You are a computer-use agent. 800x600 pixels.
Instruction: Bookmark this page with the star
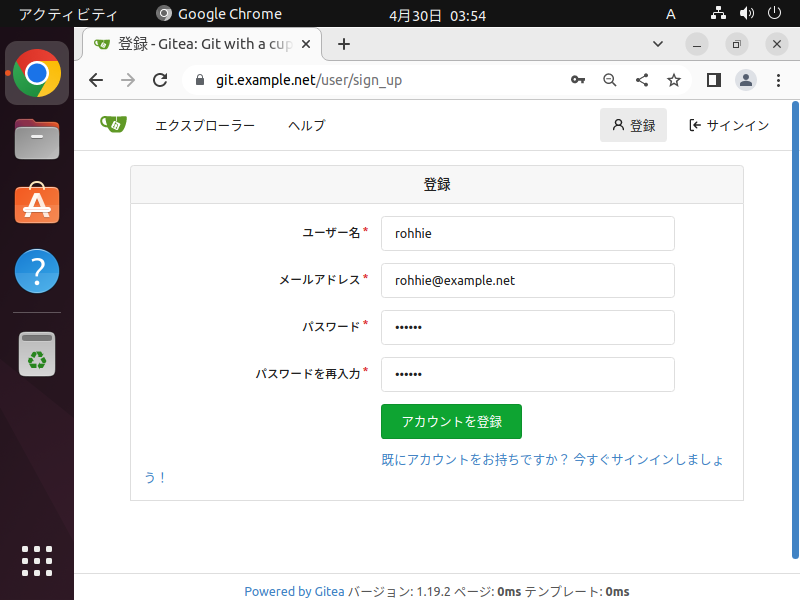click(x=674, y=80)
